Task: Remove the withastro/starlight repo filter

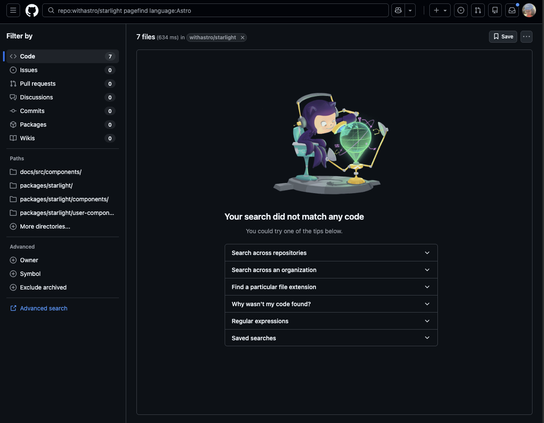Action: 242,37
